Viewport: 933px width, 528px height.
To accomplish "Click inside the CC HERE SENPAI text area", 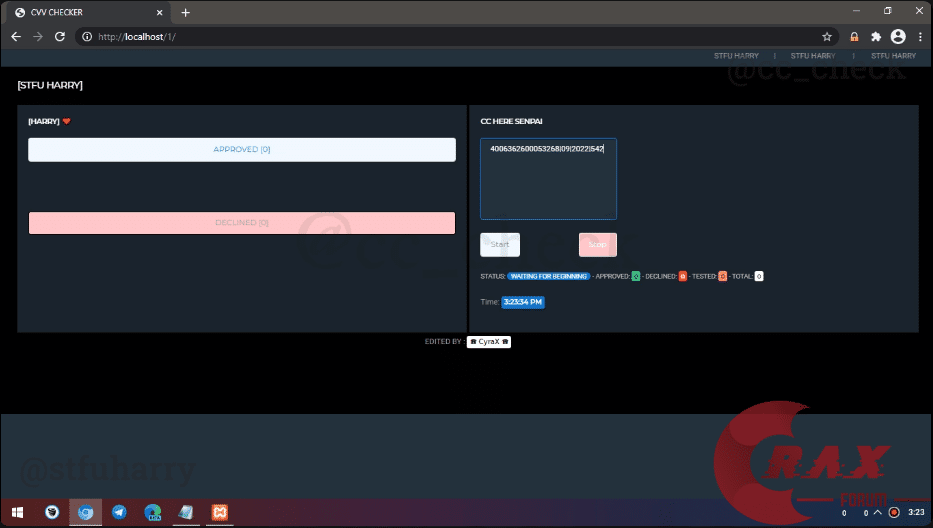I will click(x=548, y=179).
